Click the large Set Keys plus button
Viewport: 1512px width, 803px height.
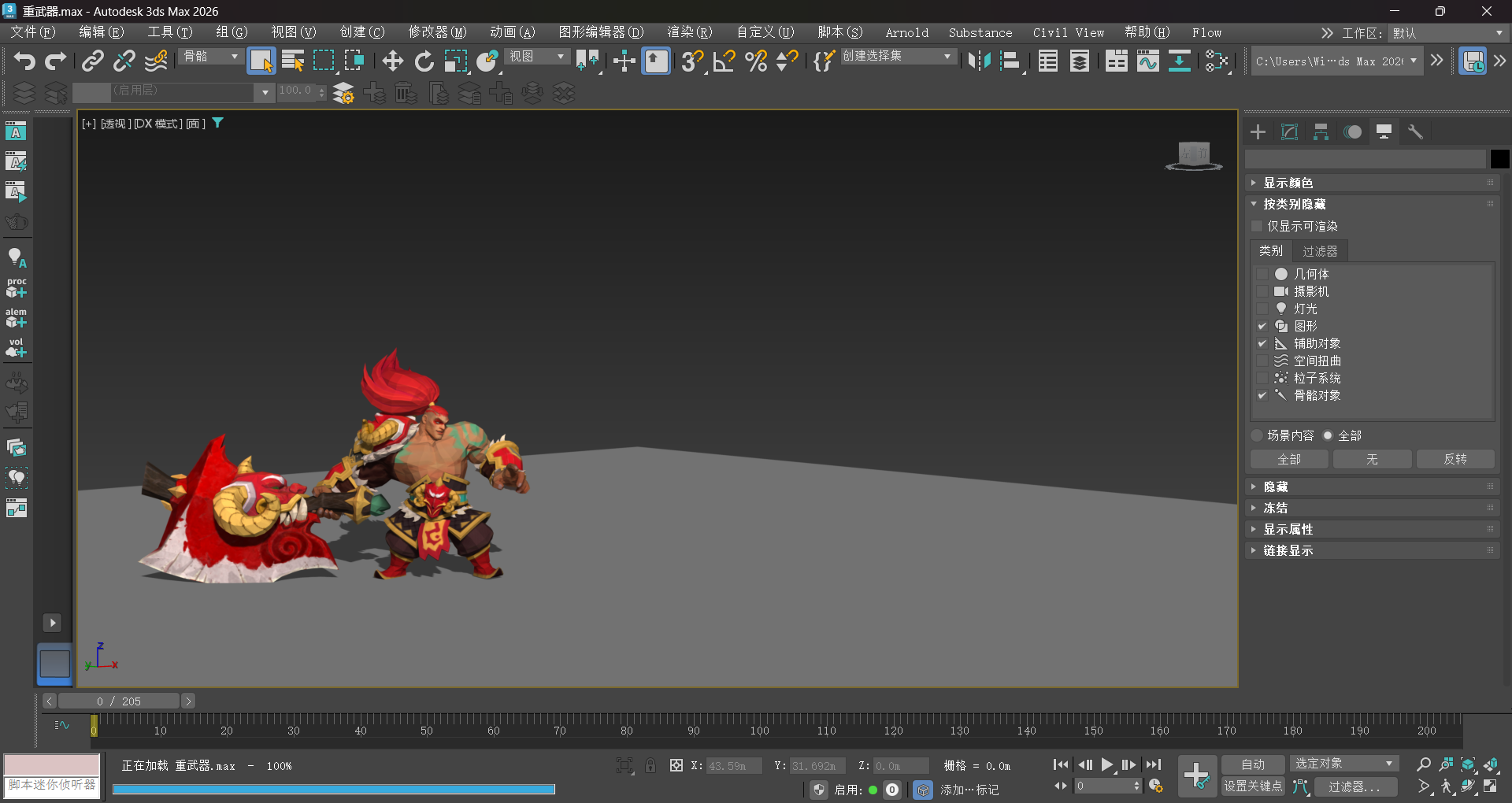[1197, 775]
